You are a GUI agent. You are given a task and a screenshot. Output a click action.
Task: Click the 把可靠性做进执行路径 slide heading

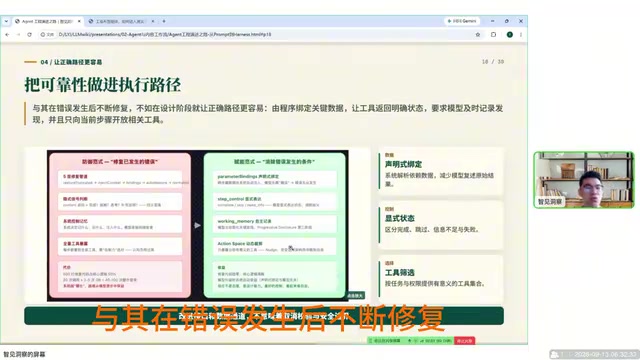102,85
